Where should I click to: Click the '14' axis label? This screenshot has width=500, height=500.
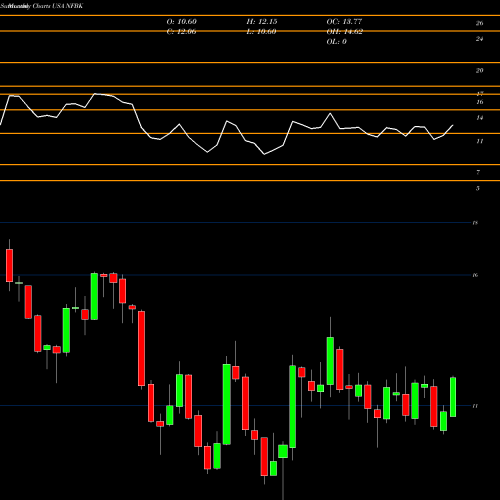[x=480, y=118]
